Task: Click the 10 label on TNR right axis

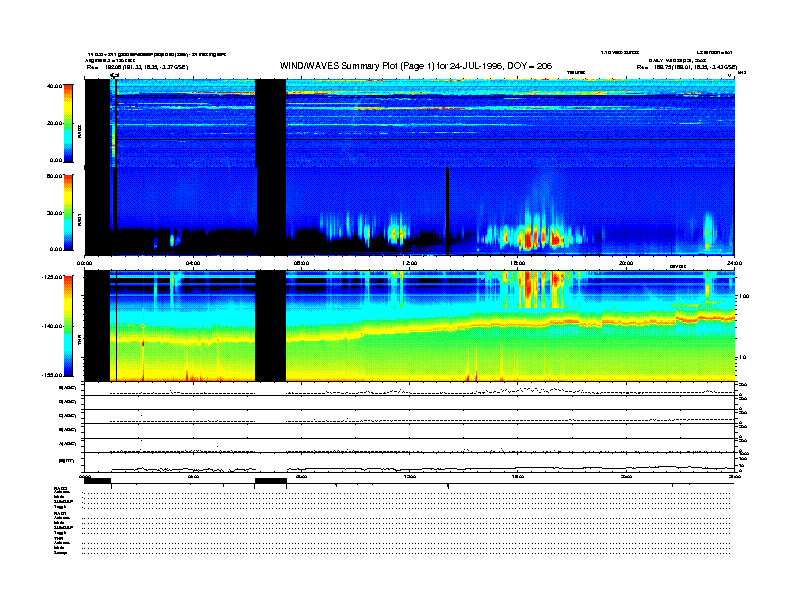Action: tap(744, 358)
